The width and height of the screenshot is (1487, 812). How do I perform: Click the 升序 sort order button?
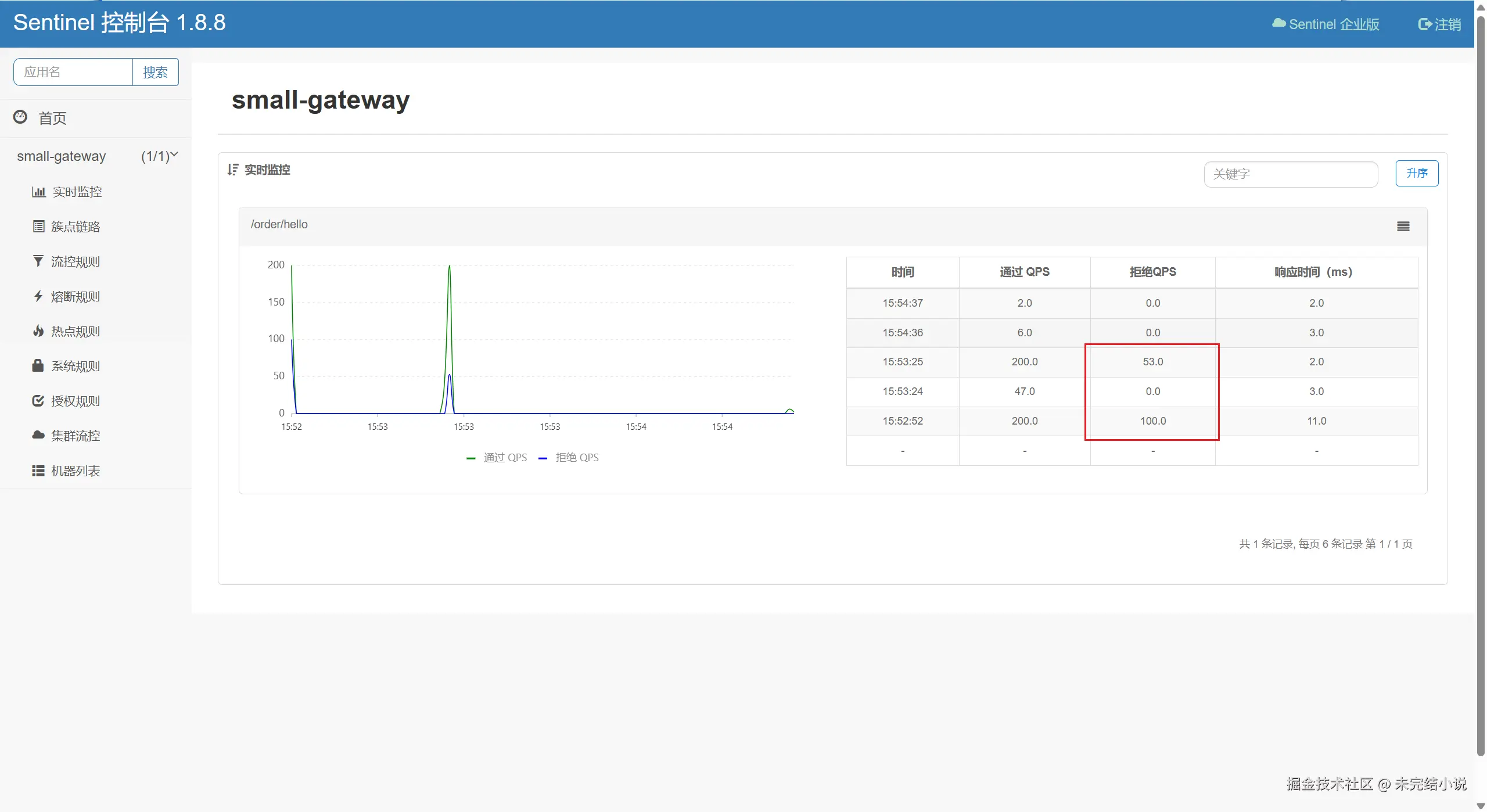click(1417, 173)
